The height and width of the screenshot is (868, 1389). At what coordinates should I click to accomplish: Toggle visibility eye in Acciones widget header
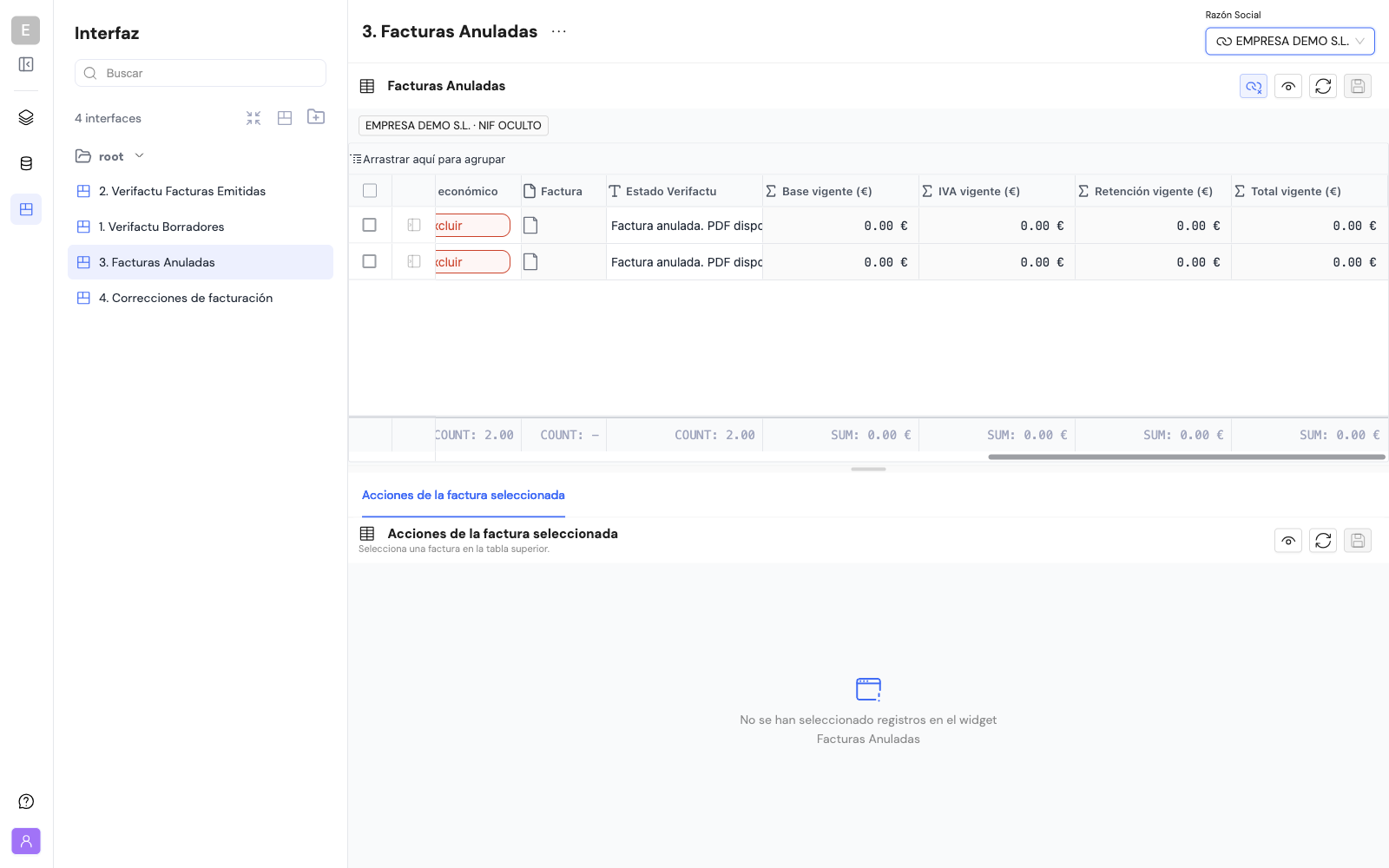tap(1288, 541)
